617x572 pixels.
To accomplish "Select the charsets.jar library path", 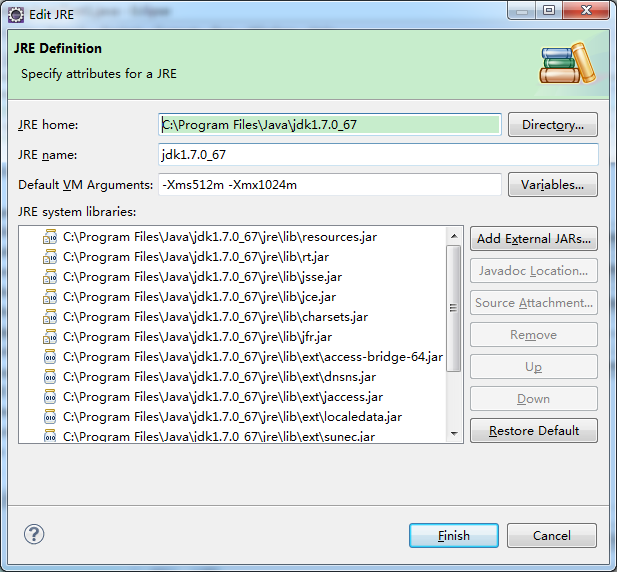I will point(215,317).
